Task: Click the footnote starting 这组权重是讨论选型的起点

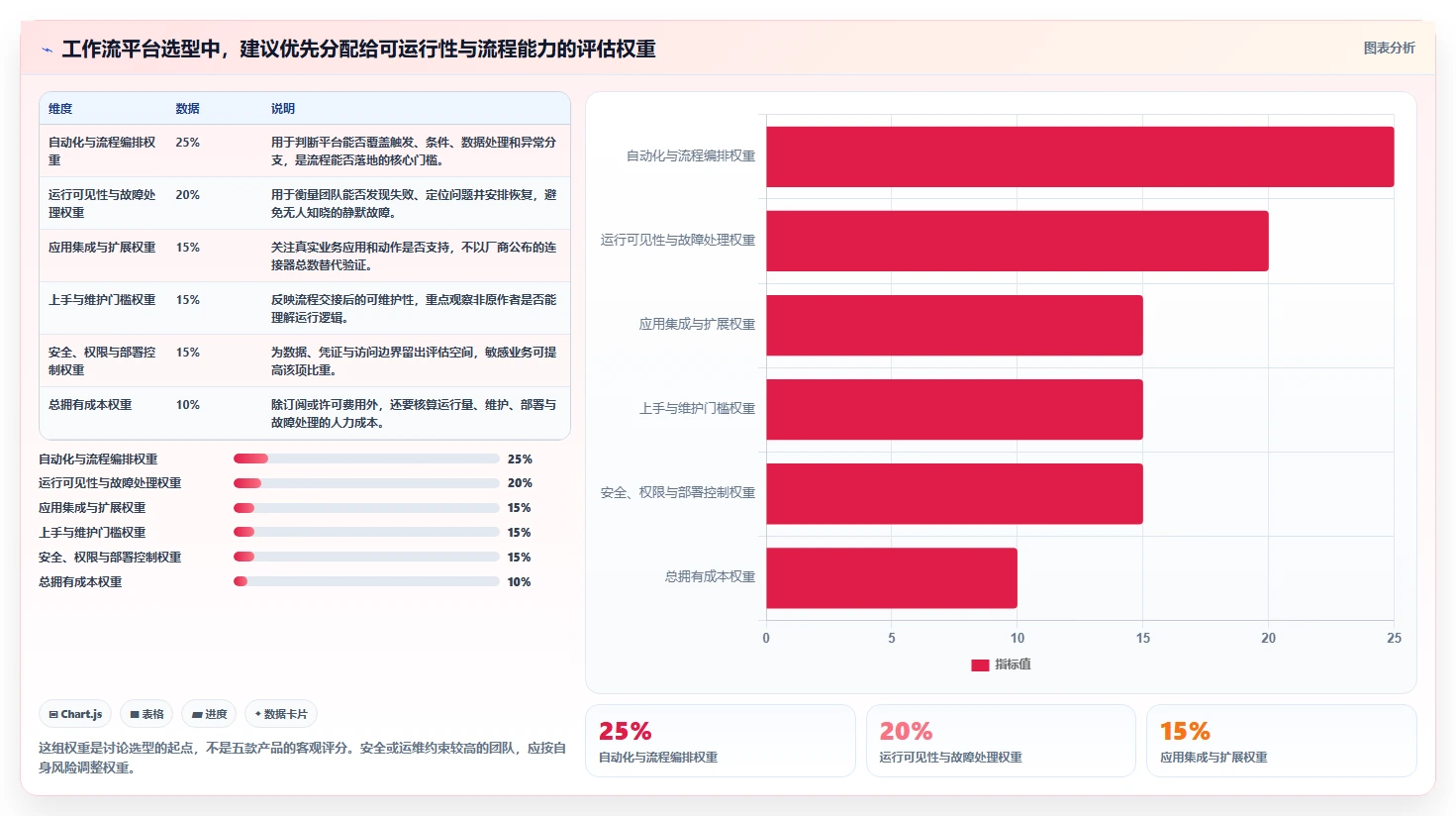Action: click(303, 758)
